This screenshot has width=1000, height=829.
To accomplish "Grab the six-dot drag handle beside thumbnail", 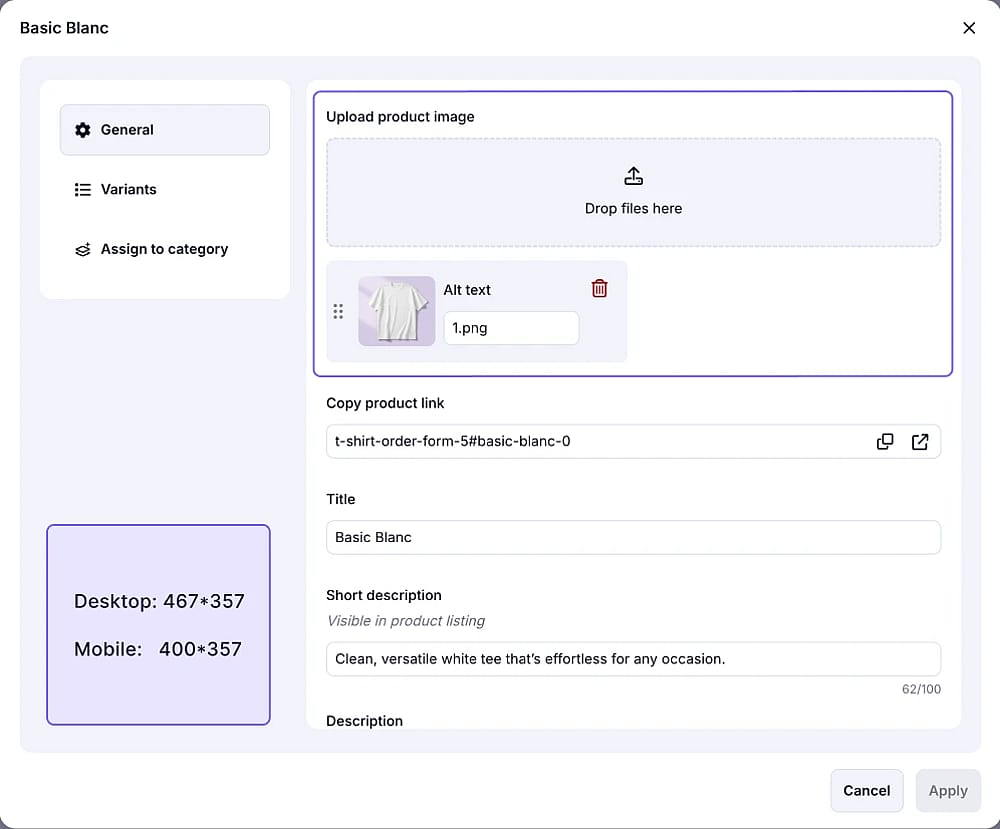I will tap(338, 311).
